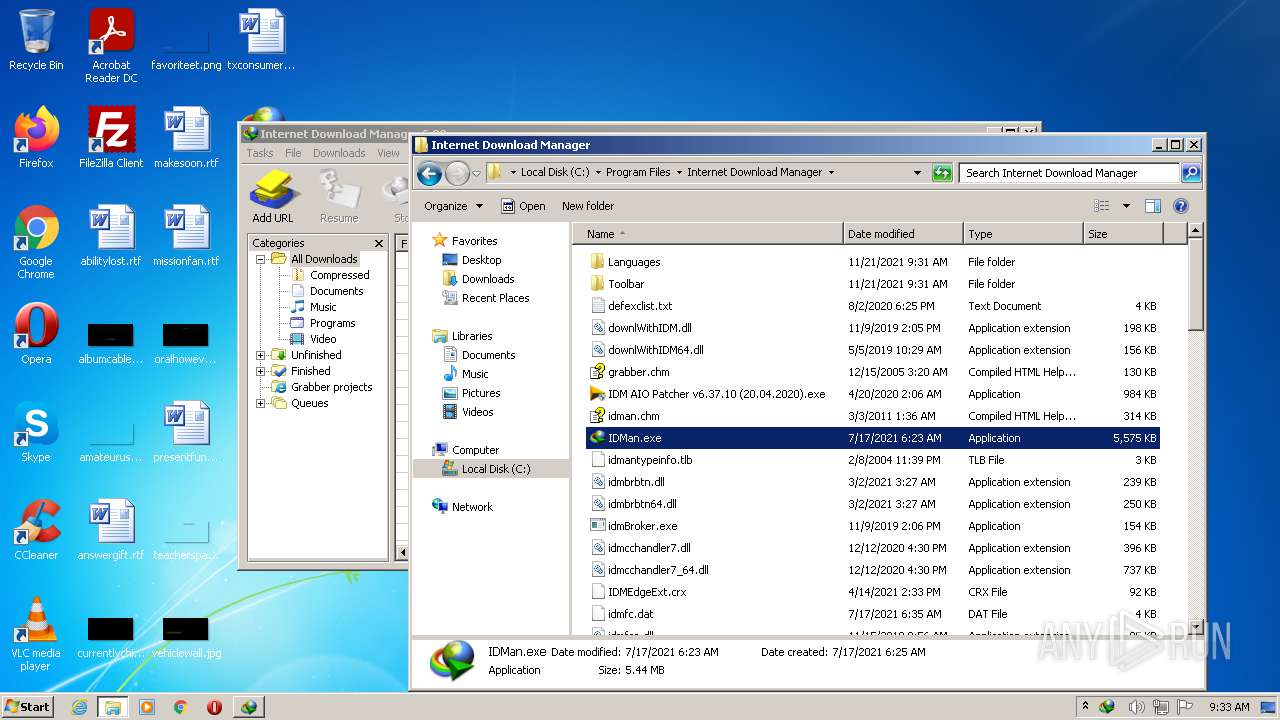Click the Explorer refresh button
The width and height of the screenshot is (1280, 720).
click(x=941, y=173)
